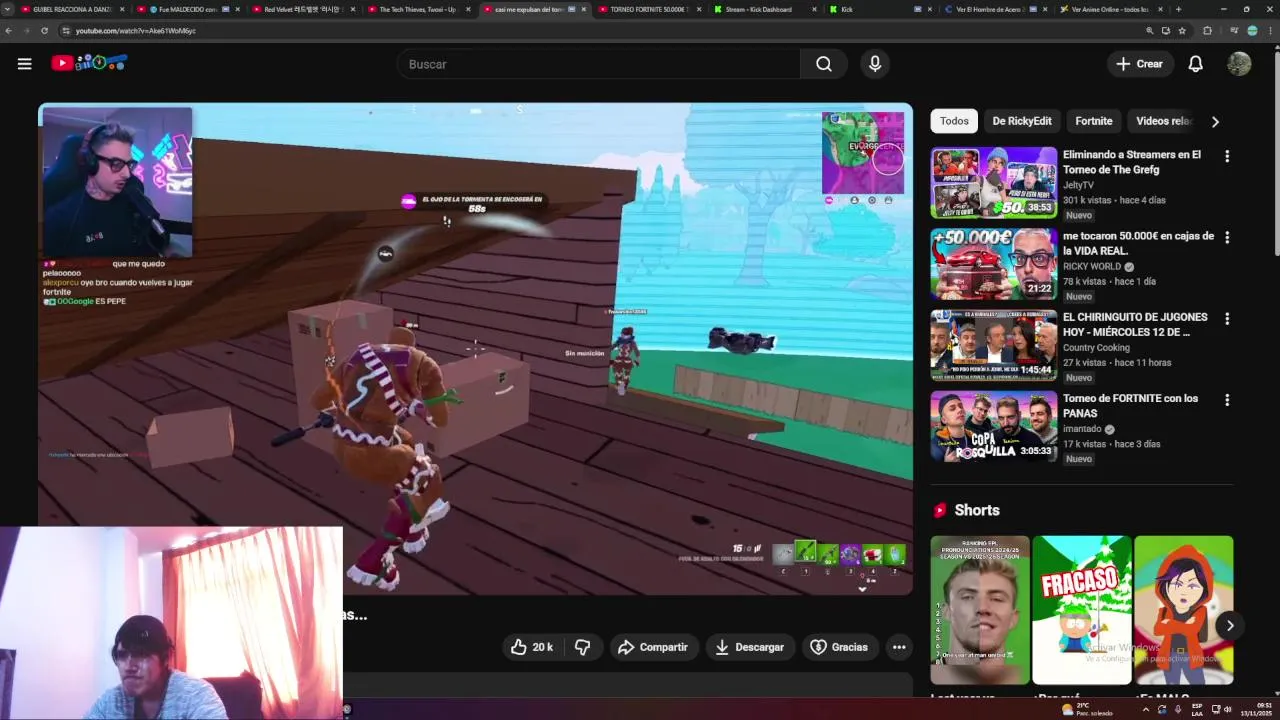This screenshot has width=1280, height=720.
Task: Click the taskbar microphone tray icon
Action: (1178, 709)
